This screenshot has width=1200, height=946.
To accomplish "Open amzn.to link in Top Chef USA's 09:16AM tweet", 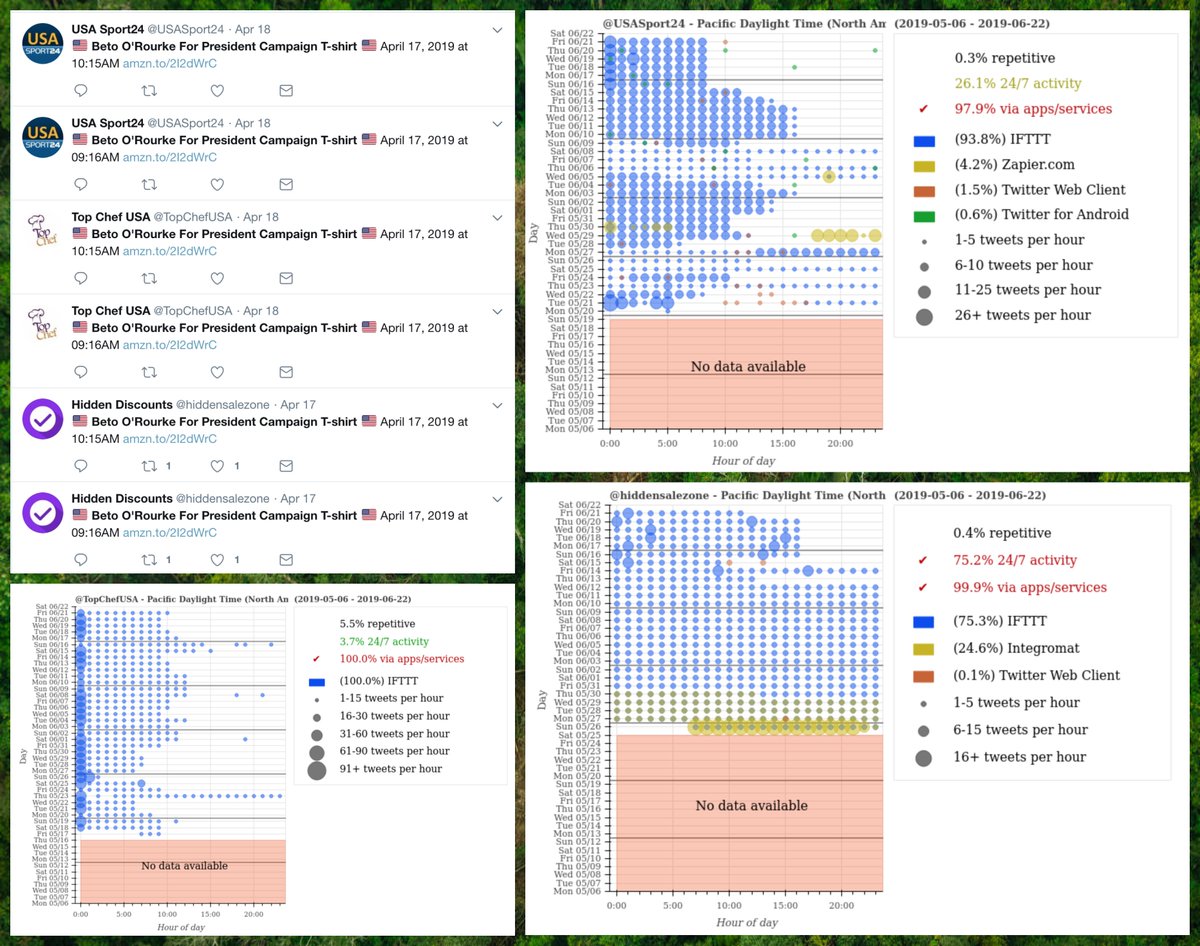I will (170, 345).
